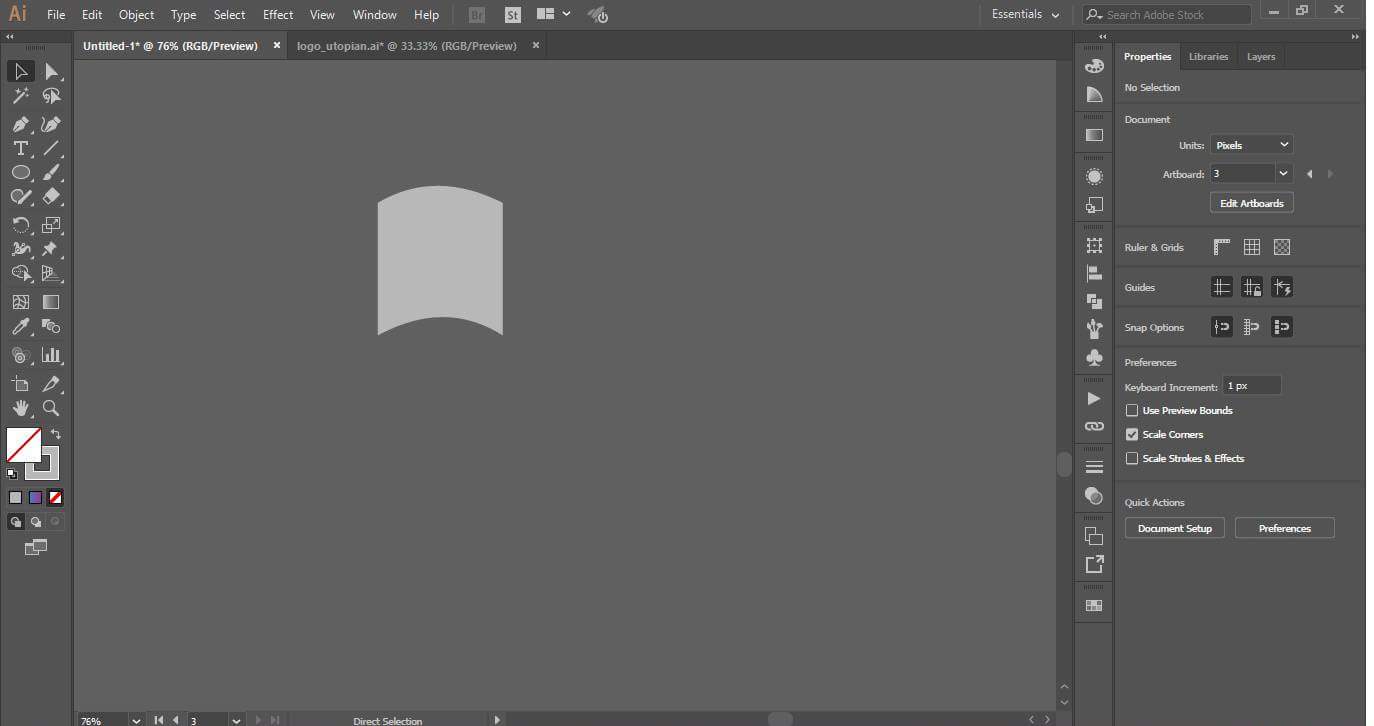The image size is (1374, 726).
Task: Choose the Ellipse tool
Action: [x=20, y=172]
